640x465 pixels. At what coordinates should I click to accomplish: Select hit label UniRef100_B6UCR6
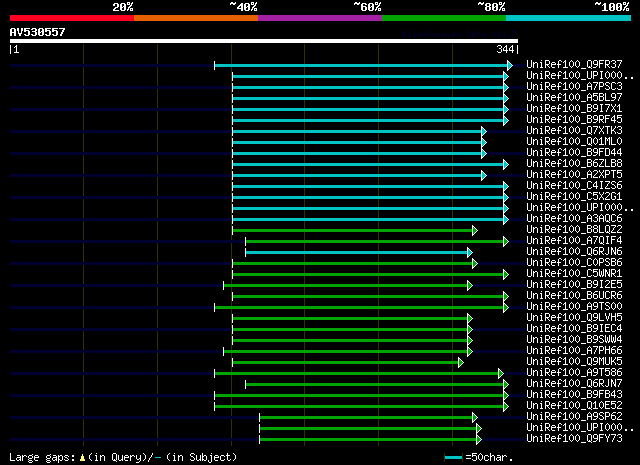tap(574, 295)
